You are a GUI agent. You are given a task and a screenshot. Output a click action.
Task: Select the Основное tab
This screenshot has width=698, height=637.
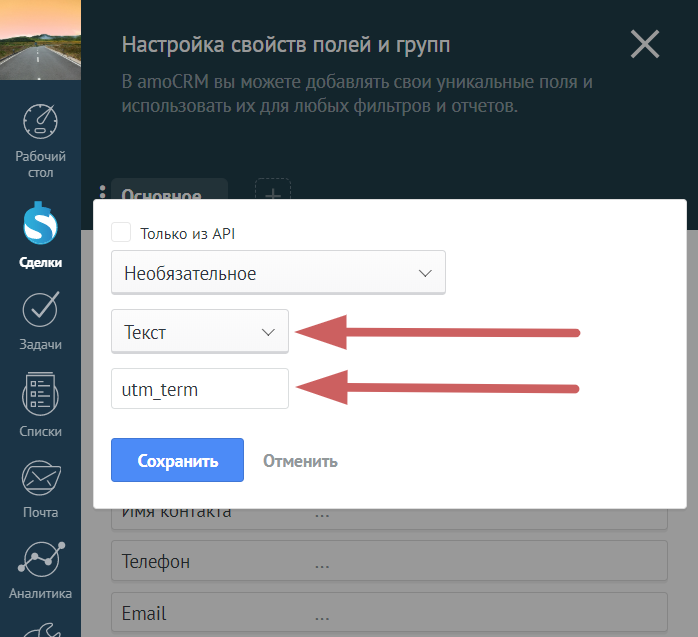tap(169, 193)
